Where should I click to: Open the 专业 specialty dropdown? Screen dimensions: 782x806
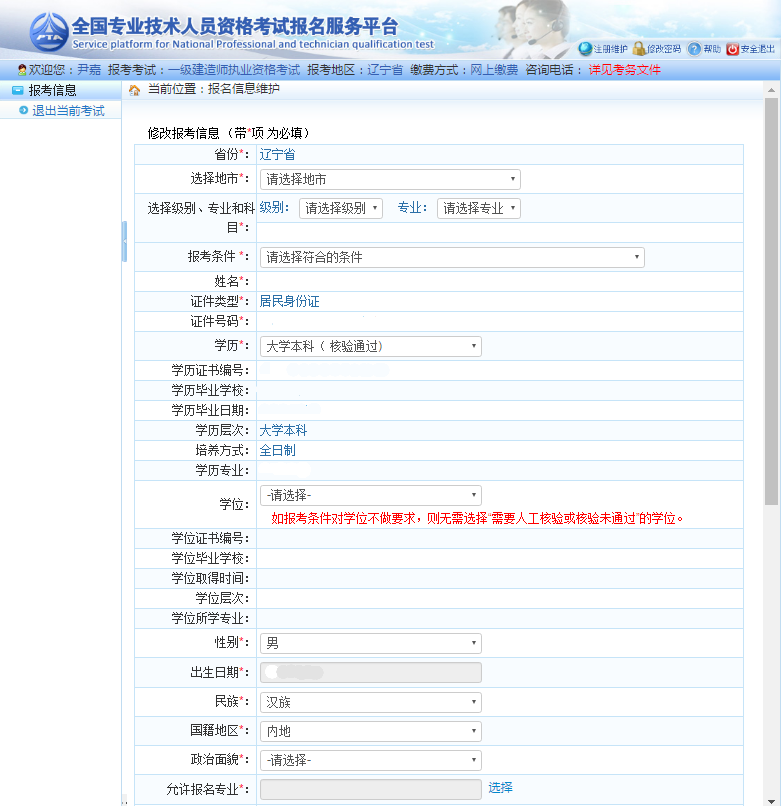478,208
